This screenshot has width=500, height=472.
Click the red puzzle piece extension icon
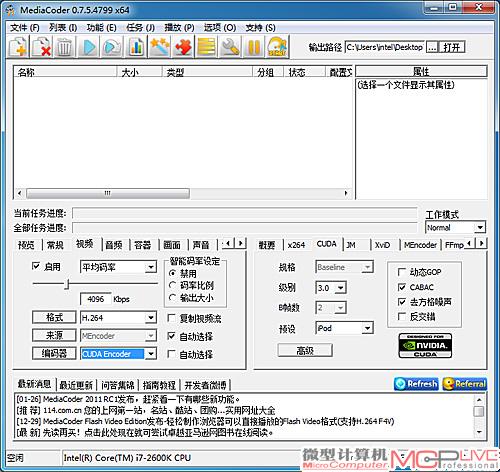[183, 47]
